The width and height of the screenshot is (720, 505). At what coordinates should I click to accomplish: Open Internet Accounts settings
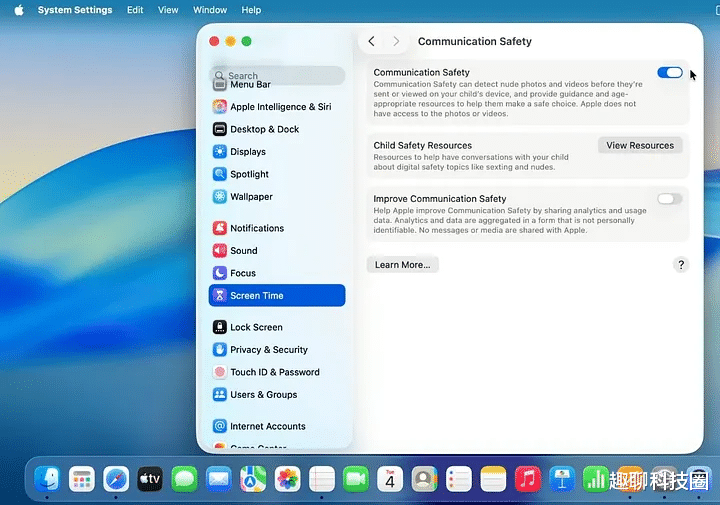pyautogui.click(x=276, y=426)
